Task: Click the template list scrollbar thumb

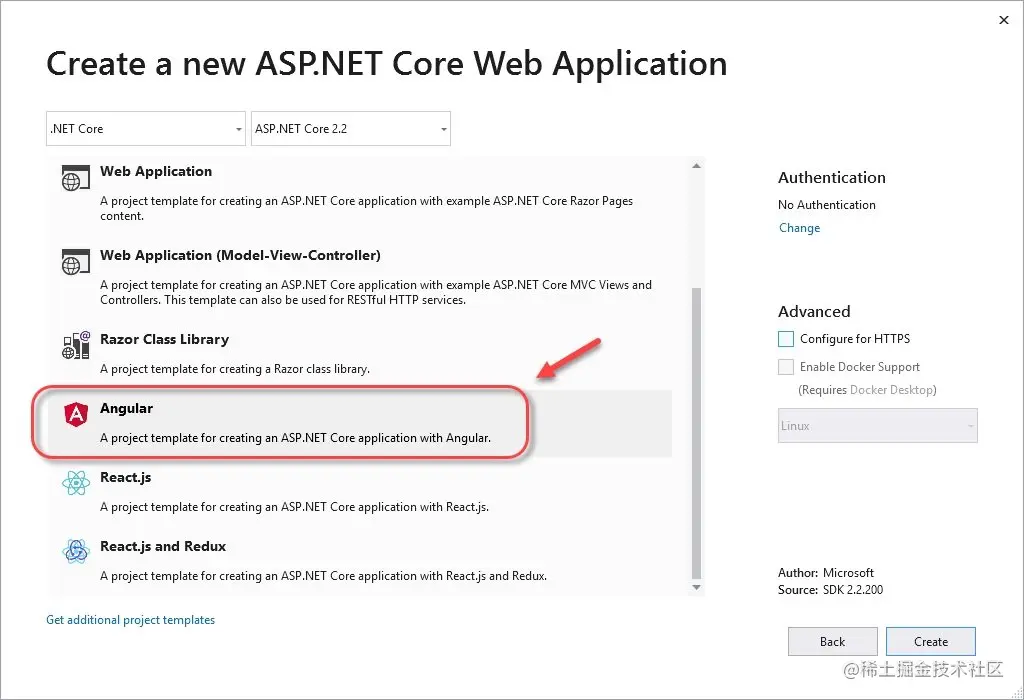Action: pyautogui.click(x=696, y=433)
